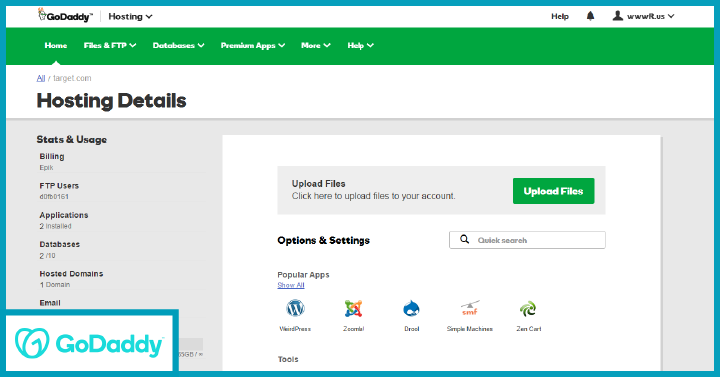Click the target.com breadcrumb text
Screen dimensions: 720x377
tap(72, 78)
